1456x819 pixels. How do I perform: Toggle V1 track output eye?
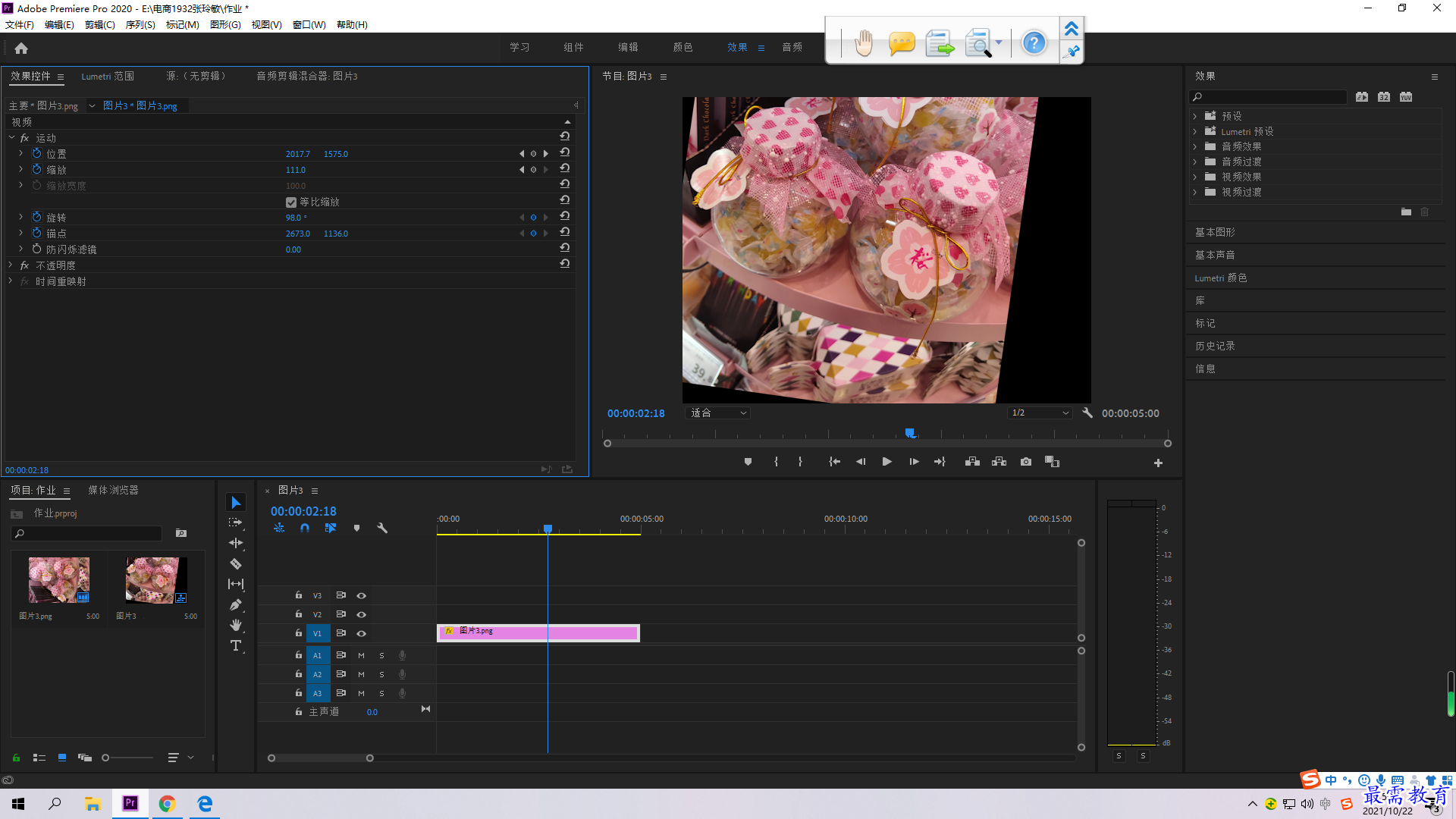[361, 633]
